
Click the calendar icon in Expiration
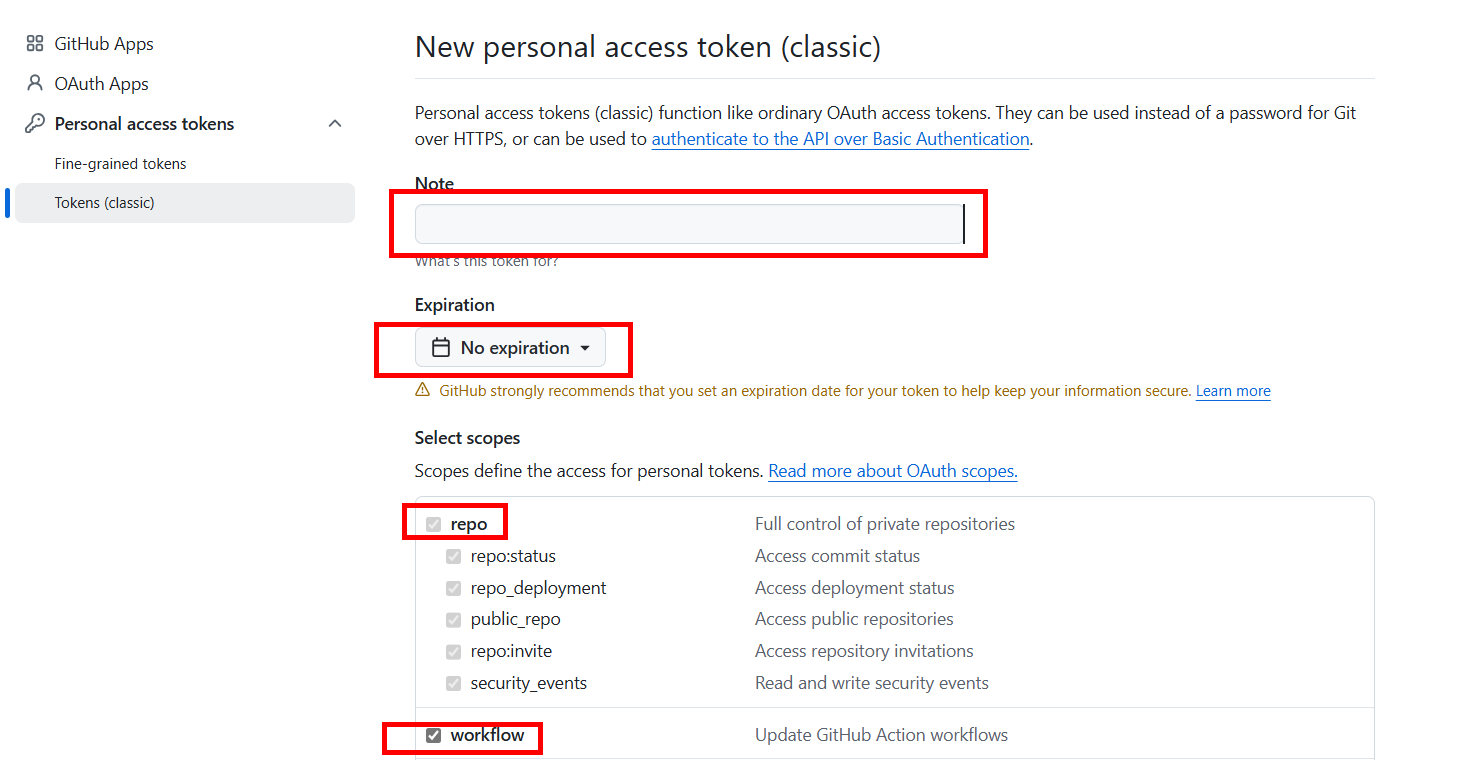[440, 348]
